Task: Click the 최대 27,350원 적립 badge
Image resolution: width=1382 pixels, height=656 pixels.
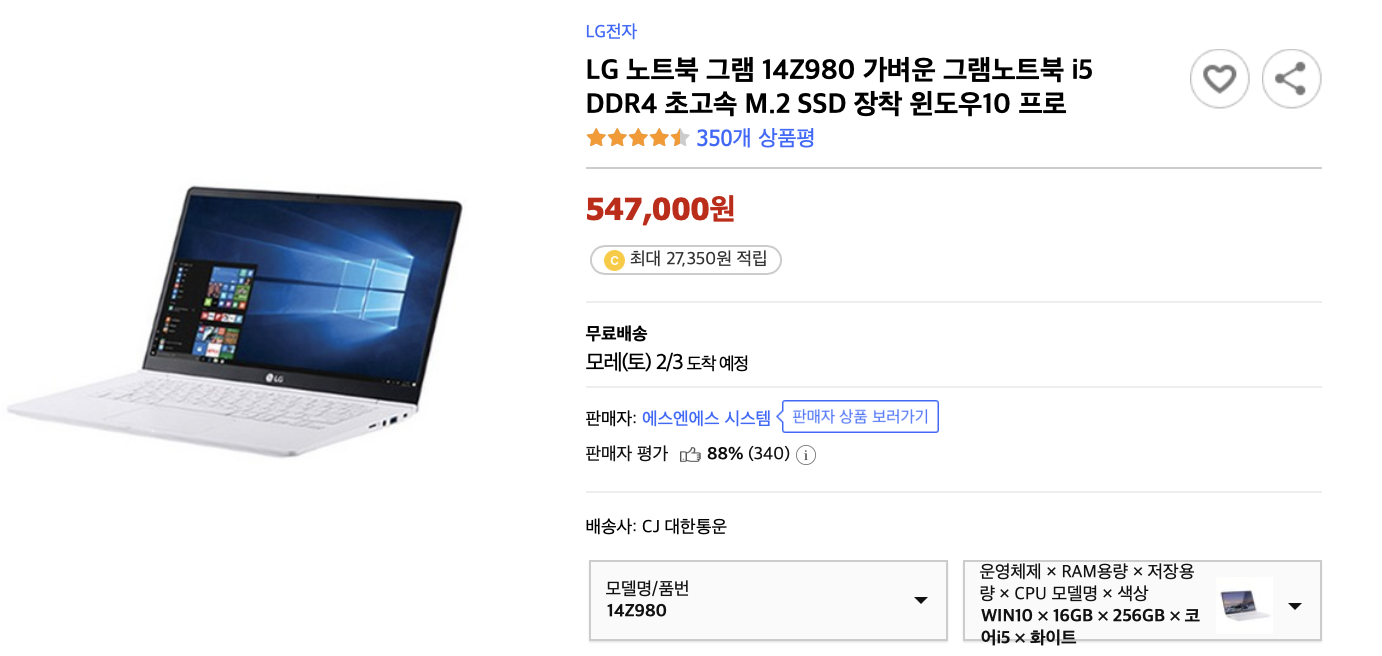Action: pos(685,260)
